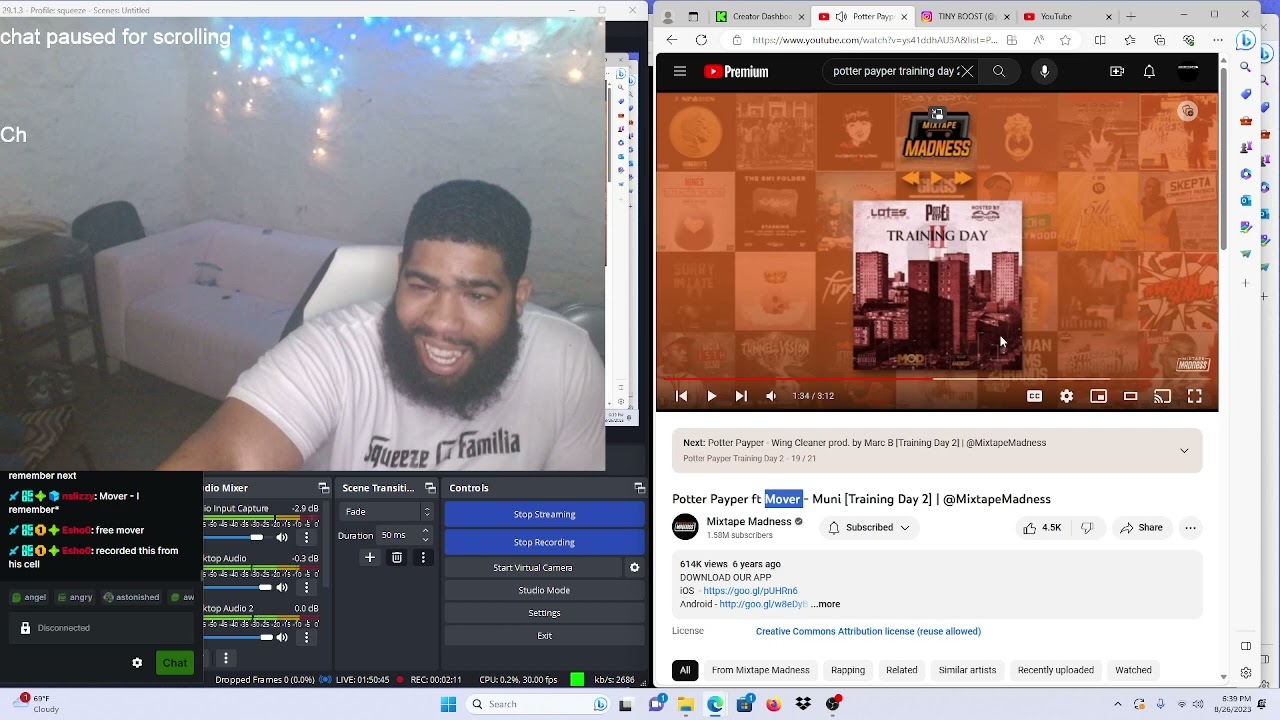This screenshot has width=1280, height=720.
Task: Clear the YouTube search box text
Action: [x=966, y=71]
